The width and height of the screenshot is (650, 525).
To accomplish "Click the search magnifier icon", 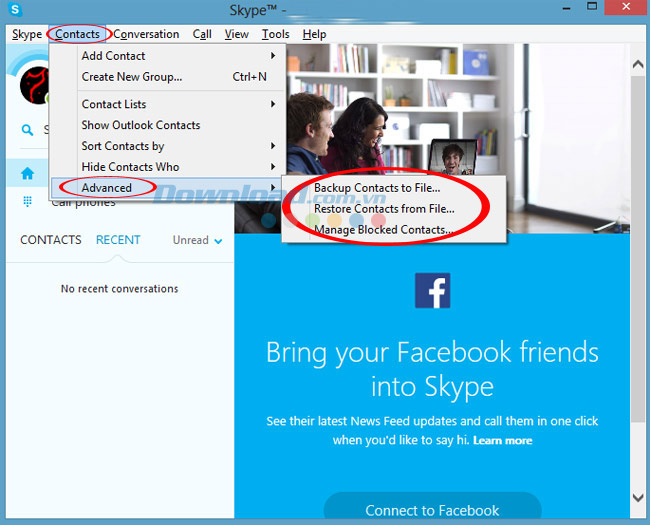I will 27,130.
